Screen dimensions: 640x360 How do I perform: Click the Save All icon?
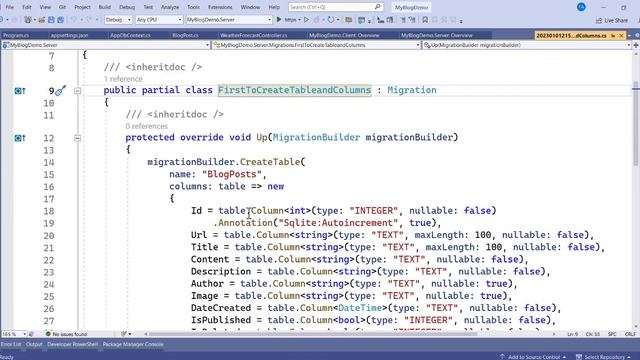[x=60, y=20]
